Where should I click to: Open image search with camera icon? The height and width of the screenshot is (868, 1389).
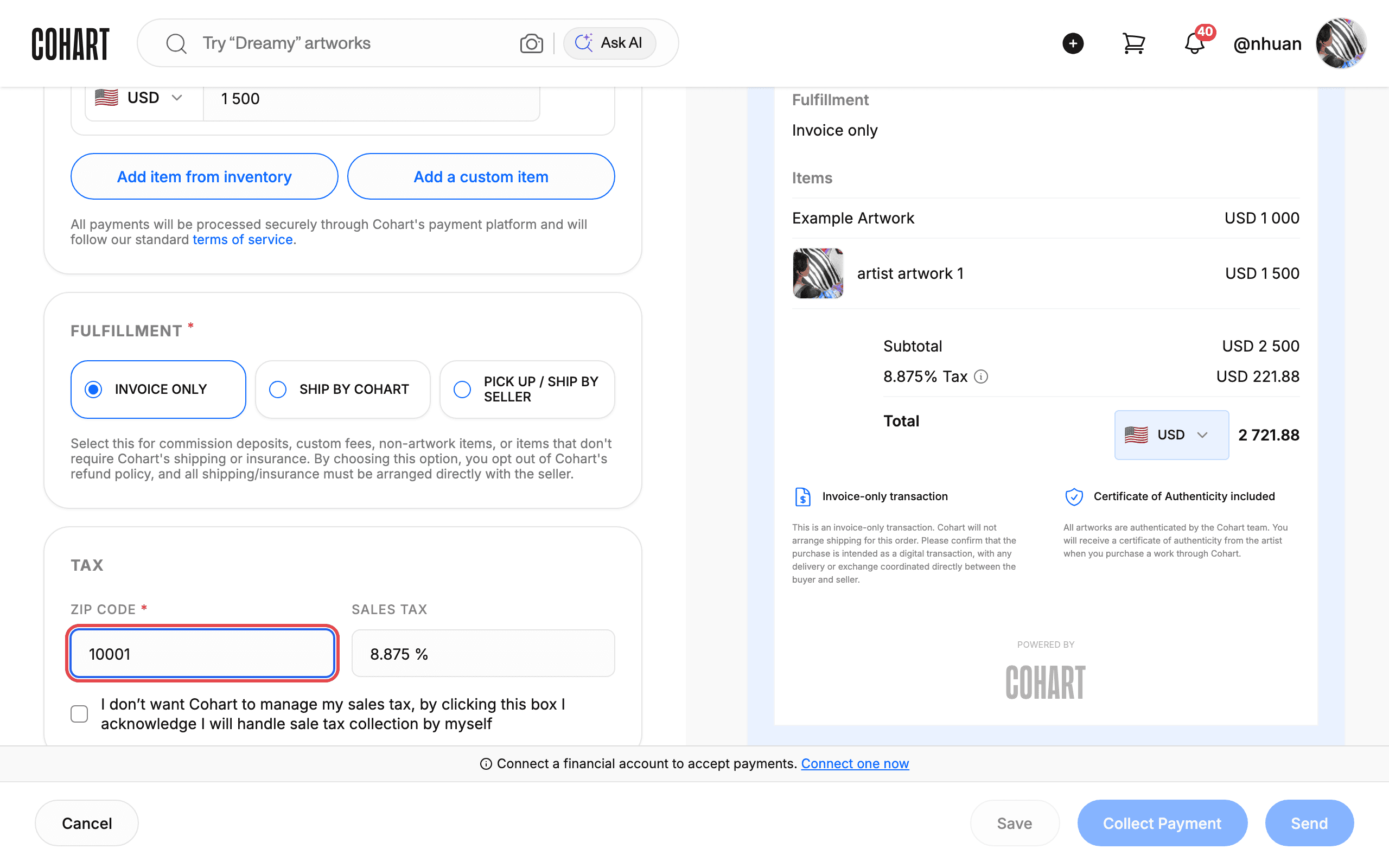[x=532, y=43]
